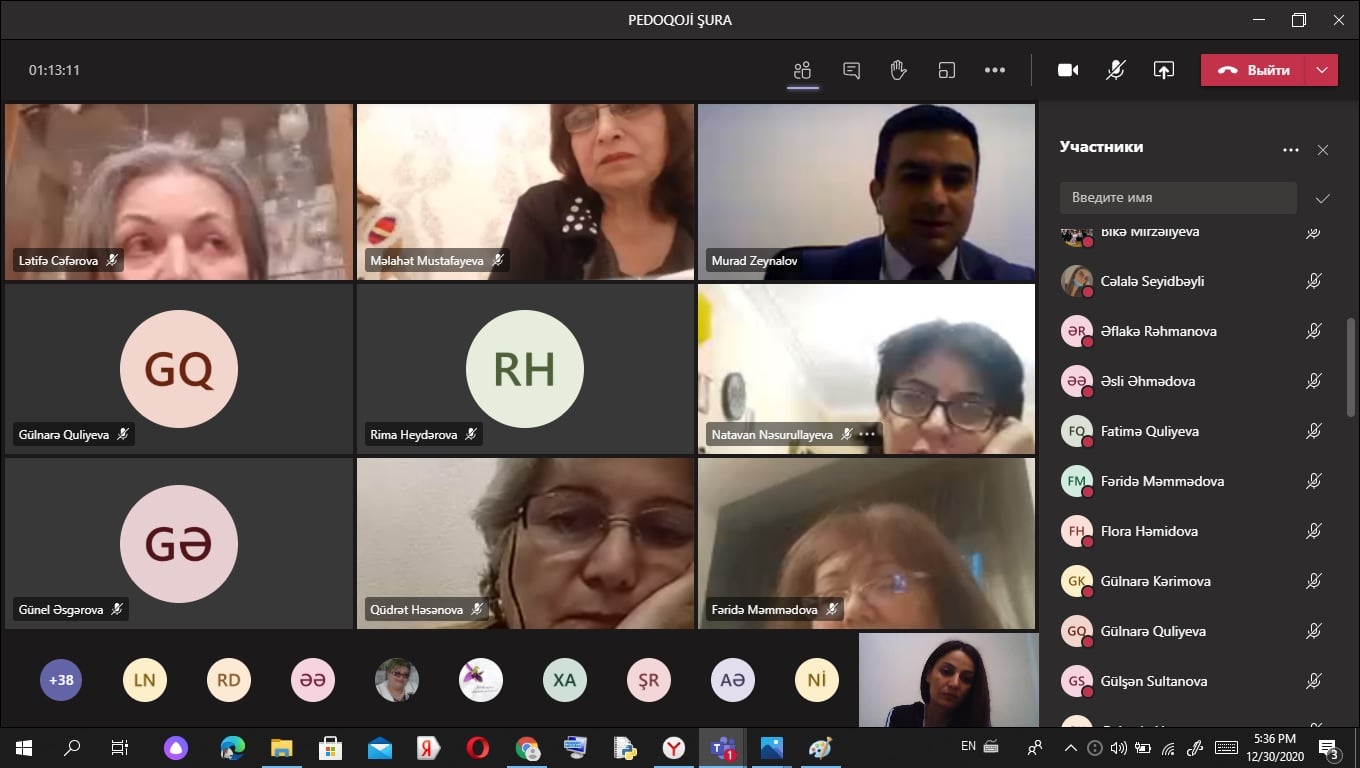Open more actions ellipsis in meeting toolbar

coord(994,70)
